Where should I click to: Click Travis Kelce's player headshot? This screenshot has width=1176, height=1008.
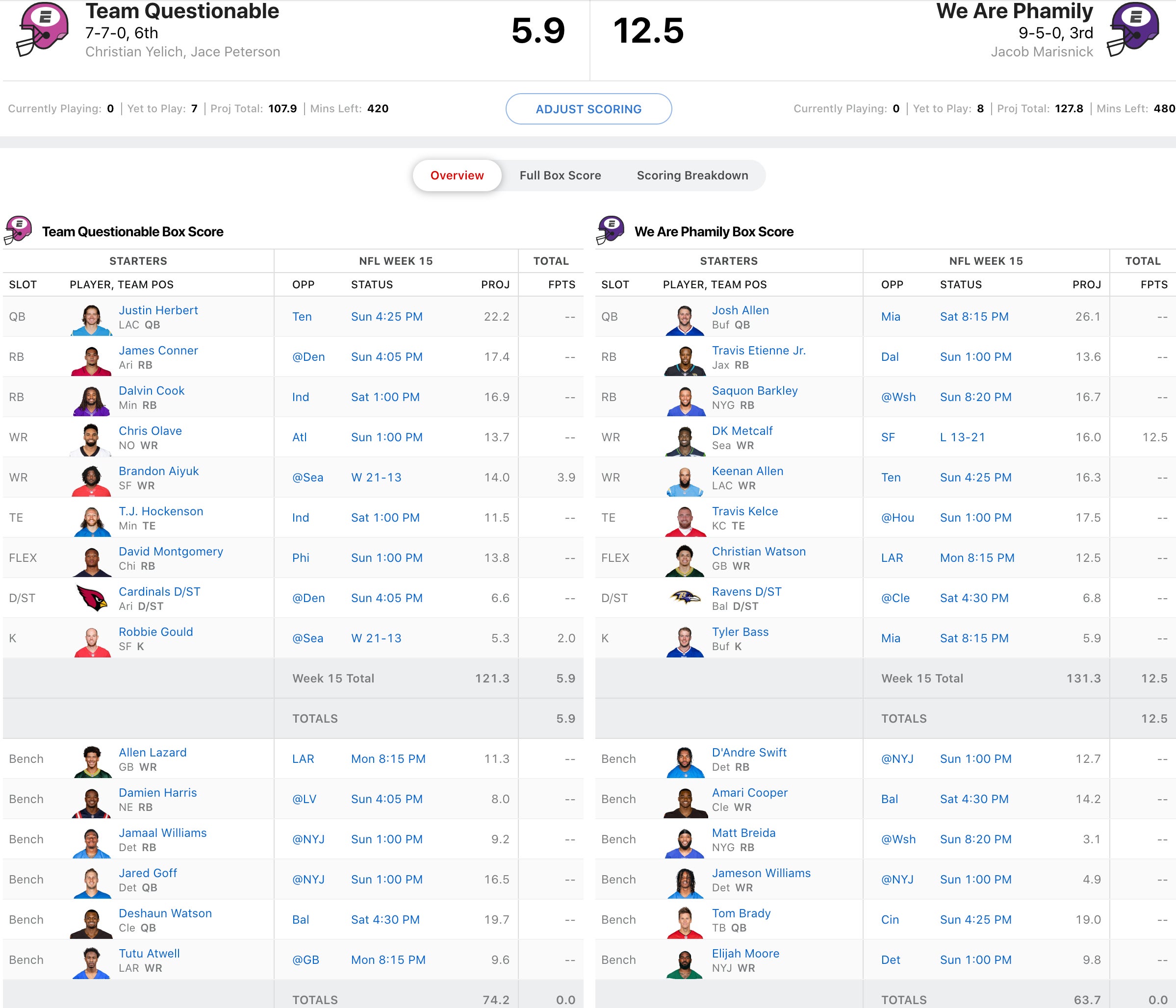pyautogui.click(x=685, y=521)
